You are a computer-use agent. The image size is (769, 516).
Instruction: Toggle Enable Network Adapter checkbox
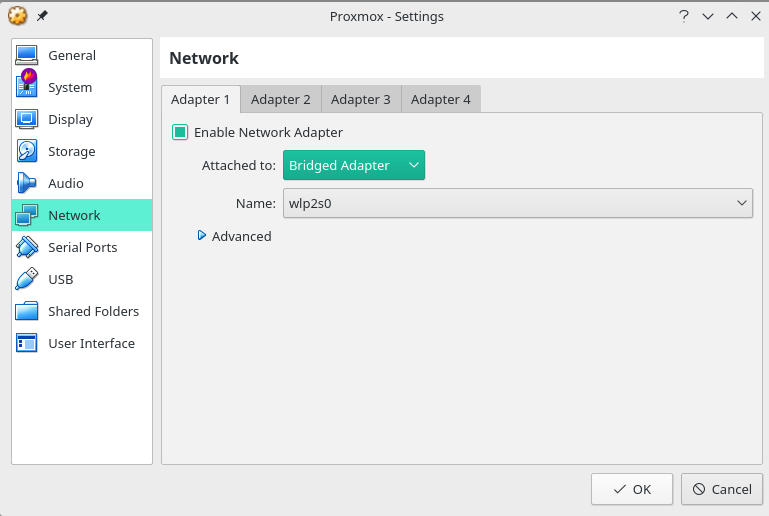click(180, 132)
